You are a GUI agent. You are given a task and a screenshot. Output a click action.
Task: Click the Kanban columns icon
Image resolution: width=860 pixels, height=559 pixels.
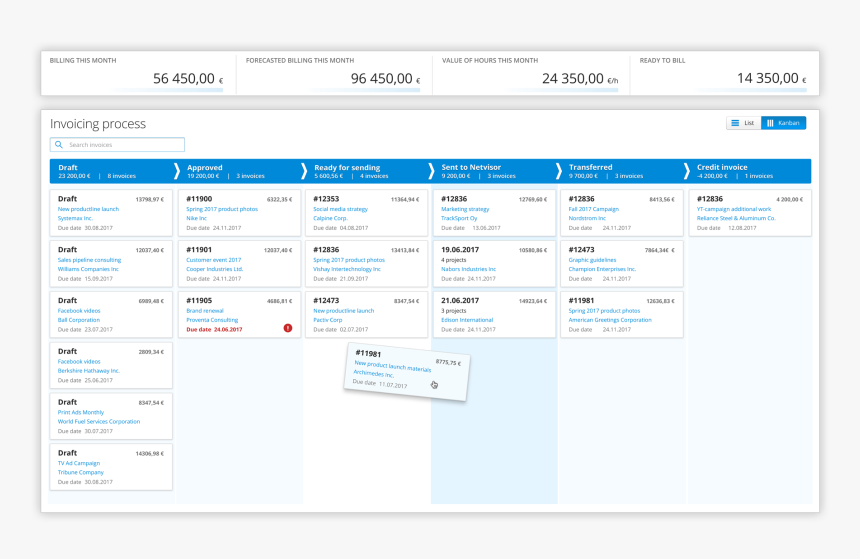tap(770, 123)
